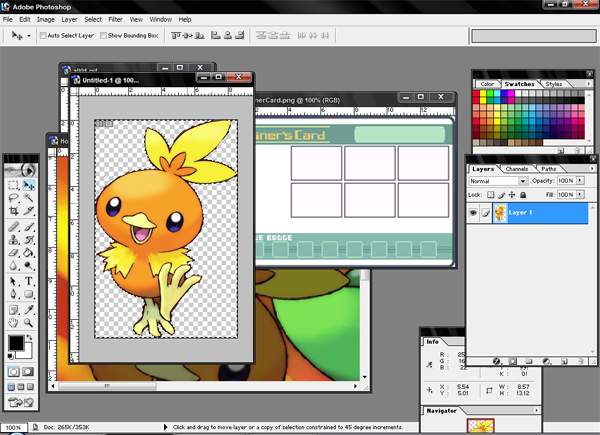Hide Layer 1 using its eye icon

click(x=473, y=213)
